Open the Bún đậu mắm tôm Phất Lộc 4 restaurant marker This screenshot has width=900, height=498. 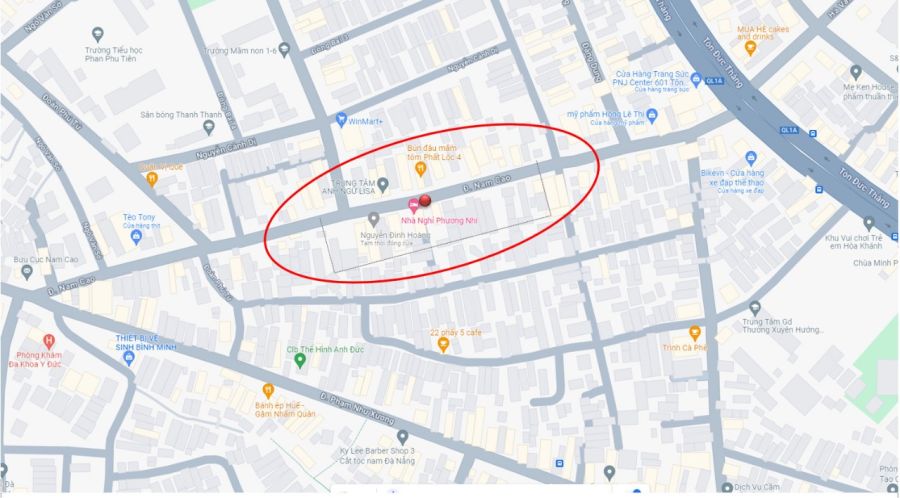click(420, 169)
